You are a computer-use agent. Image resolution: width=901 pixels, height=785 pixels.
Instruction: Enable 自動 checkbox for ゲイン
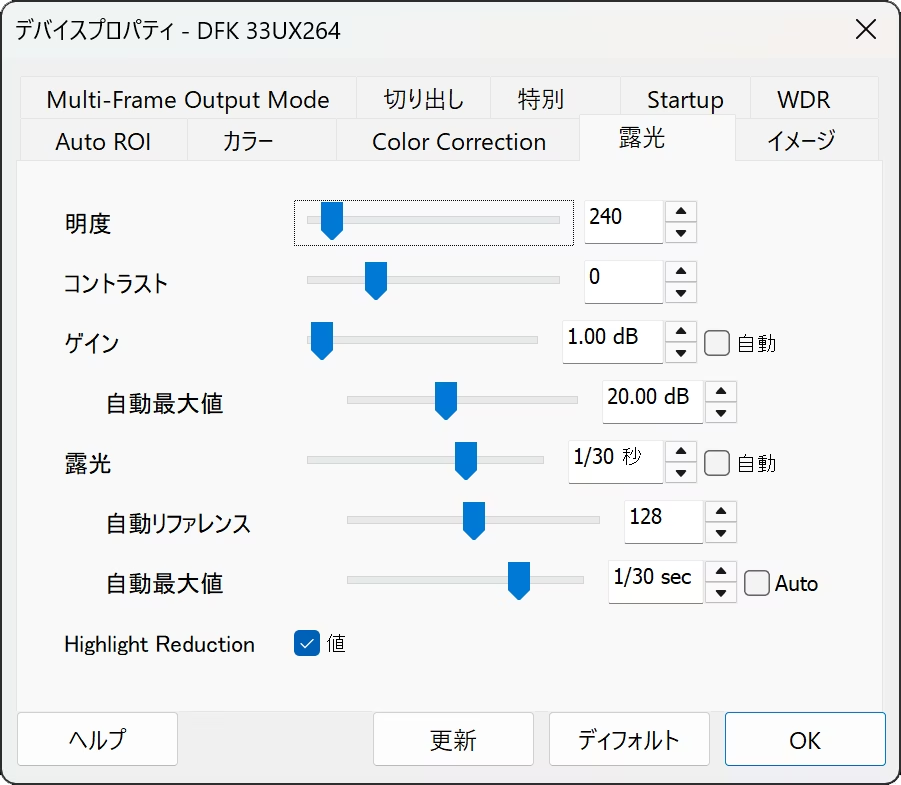click(717, 343)
